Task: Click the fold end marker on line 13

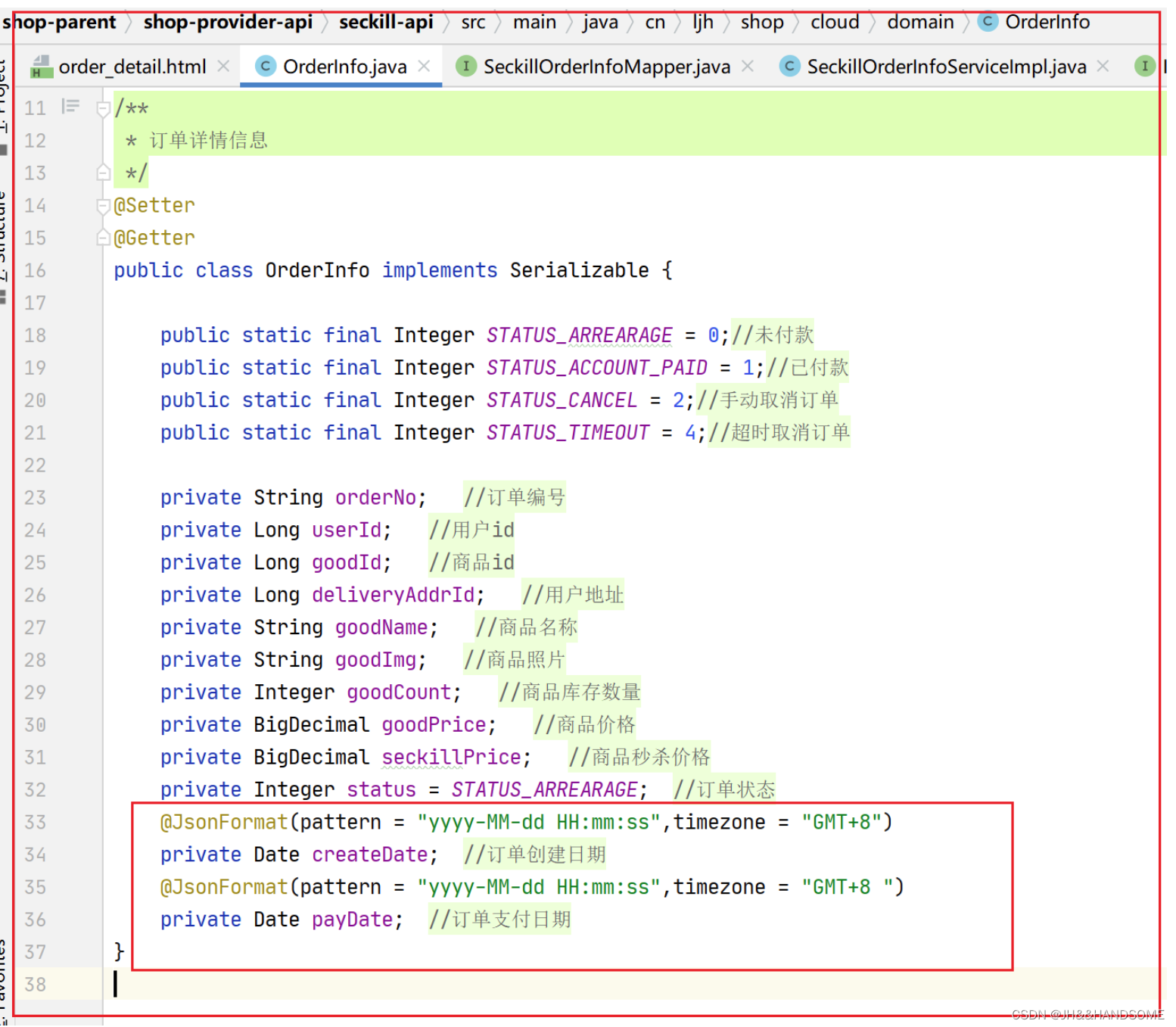Action: [x=104, y=173]
